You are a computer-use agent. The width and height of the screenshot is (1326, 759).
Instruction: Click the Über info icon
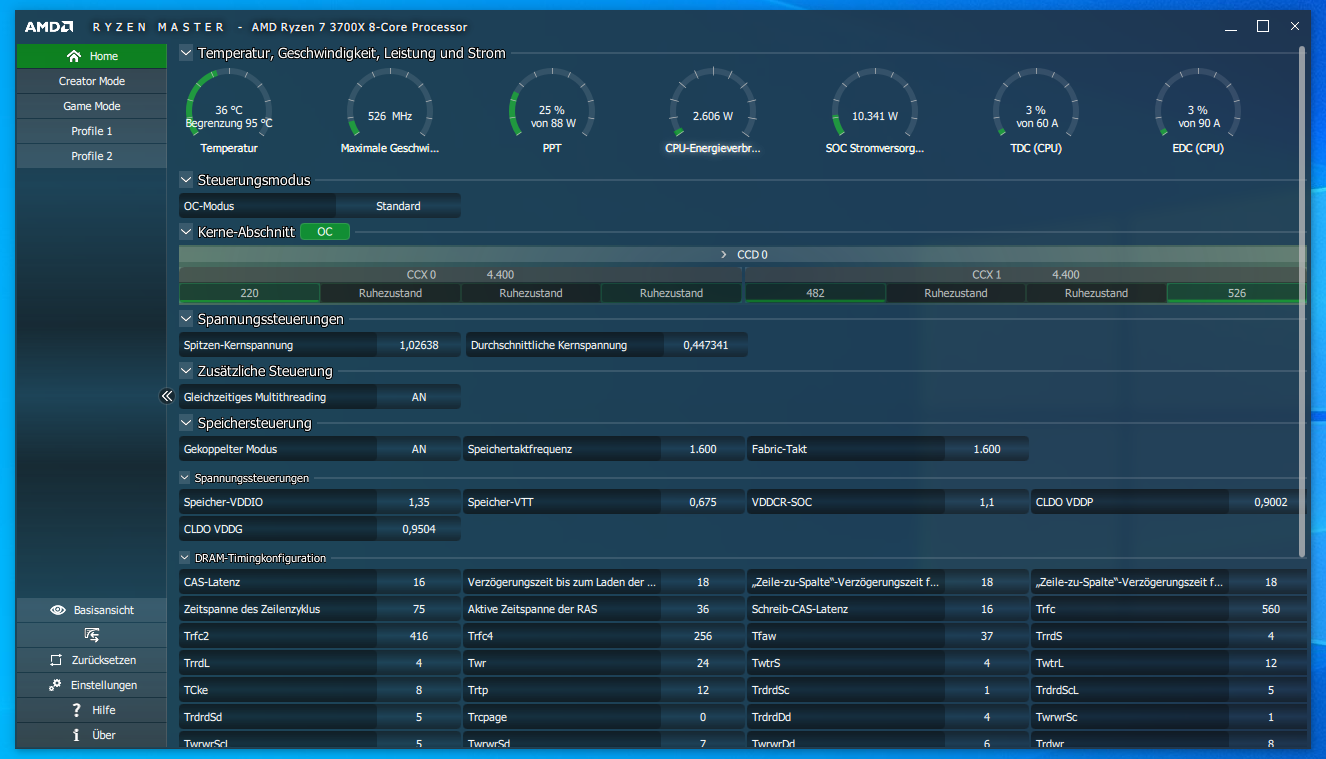coord(76,735)
